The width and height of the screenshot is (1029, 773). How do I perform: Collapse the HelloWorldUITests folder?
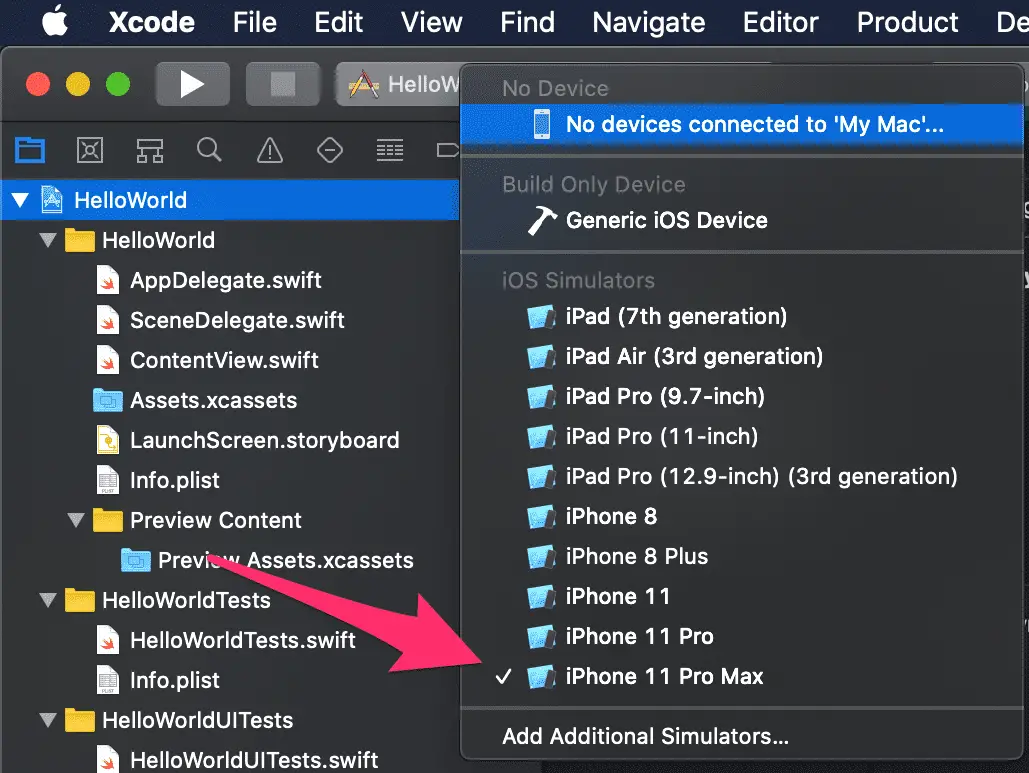(x=48, y=720)
